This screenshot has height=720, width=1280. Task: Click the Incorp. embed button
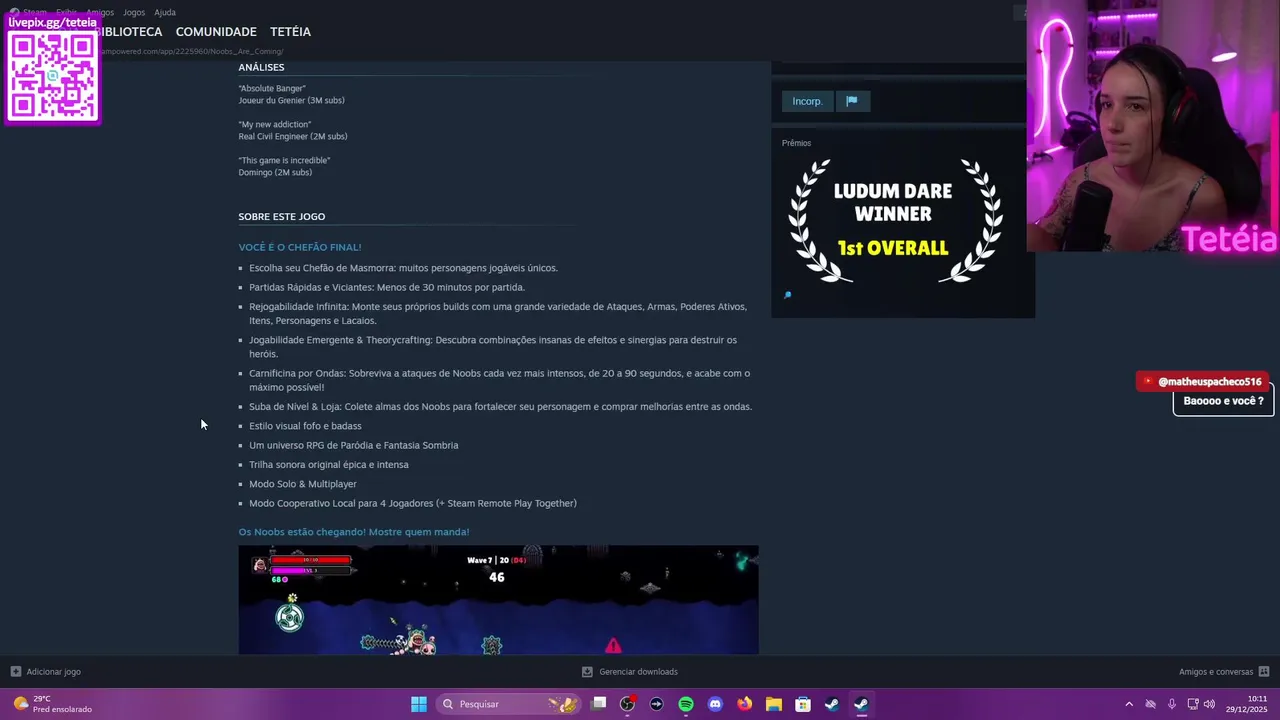pyautogui.click(x=807, y=101)
